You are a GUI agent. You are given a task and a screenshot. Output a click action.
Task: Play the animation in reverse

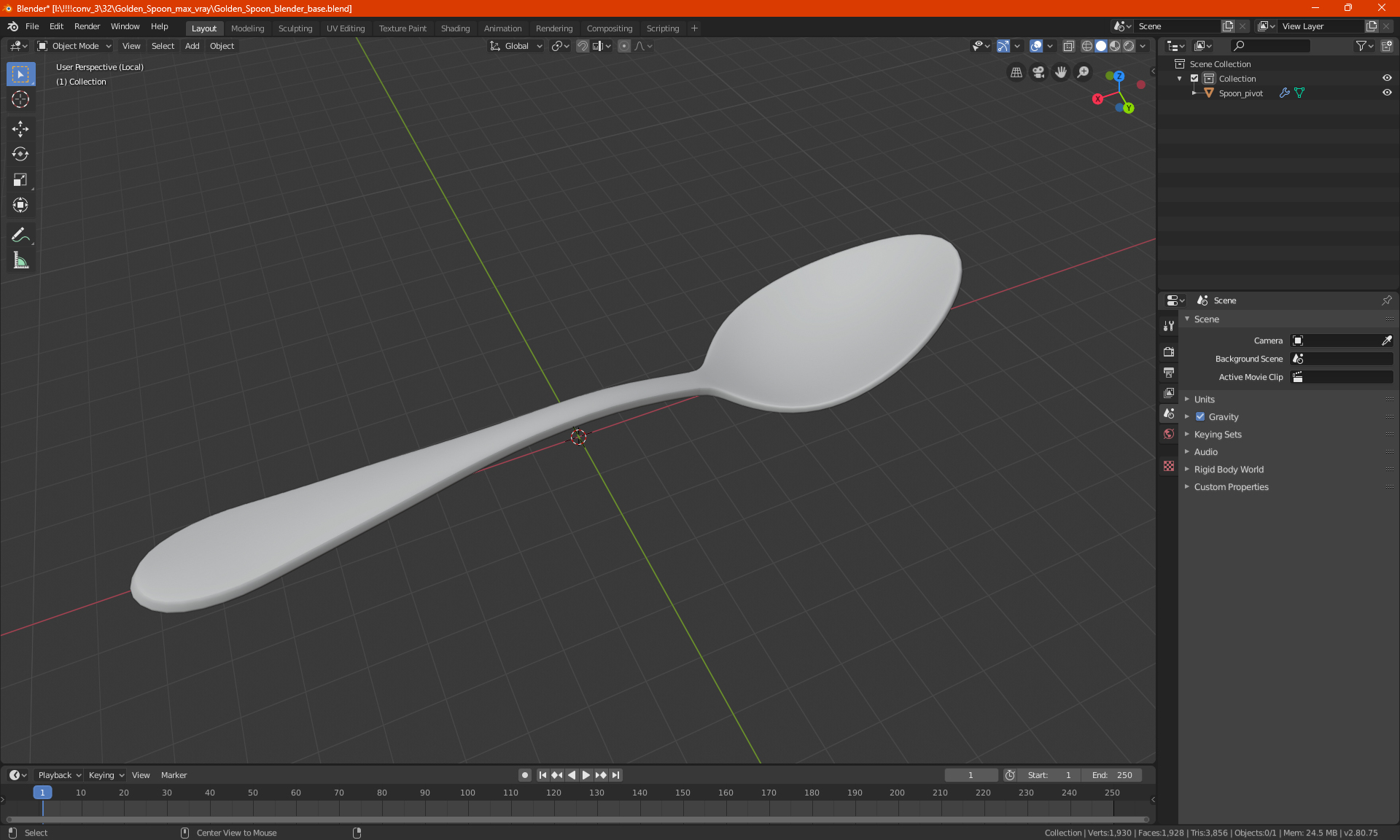click(x=572, y=775)
